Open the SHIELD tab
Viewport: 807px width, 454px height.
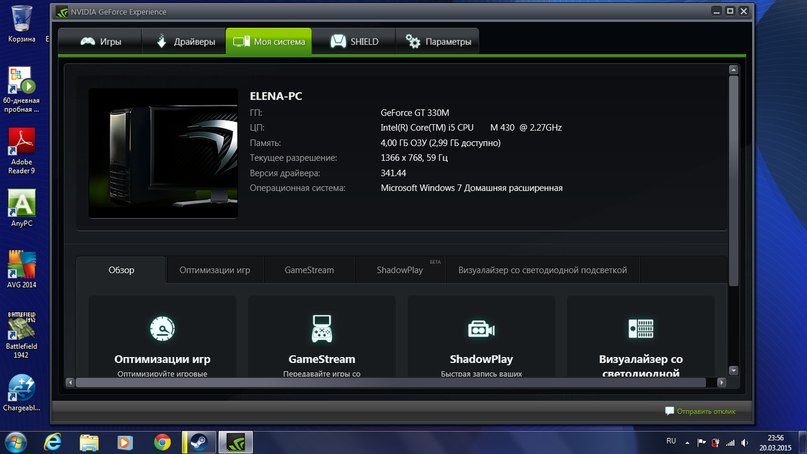point(354,41)
